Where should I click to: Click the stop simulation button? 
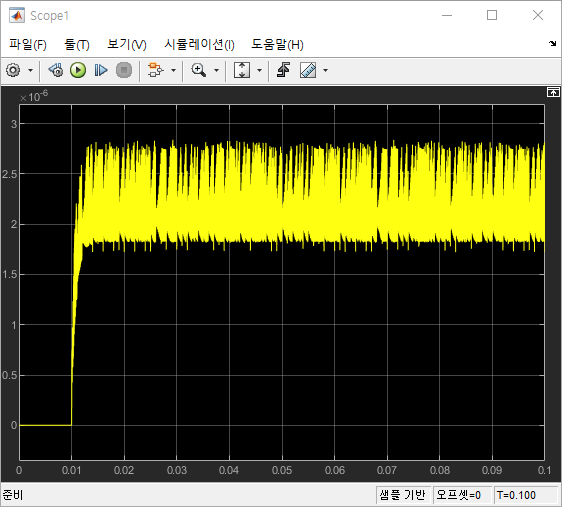tap(124, 70)
